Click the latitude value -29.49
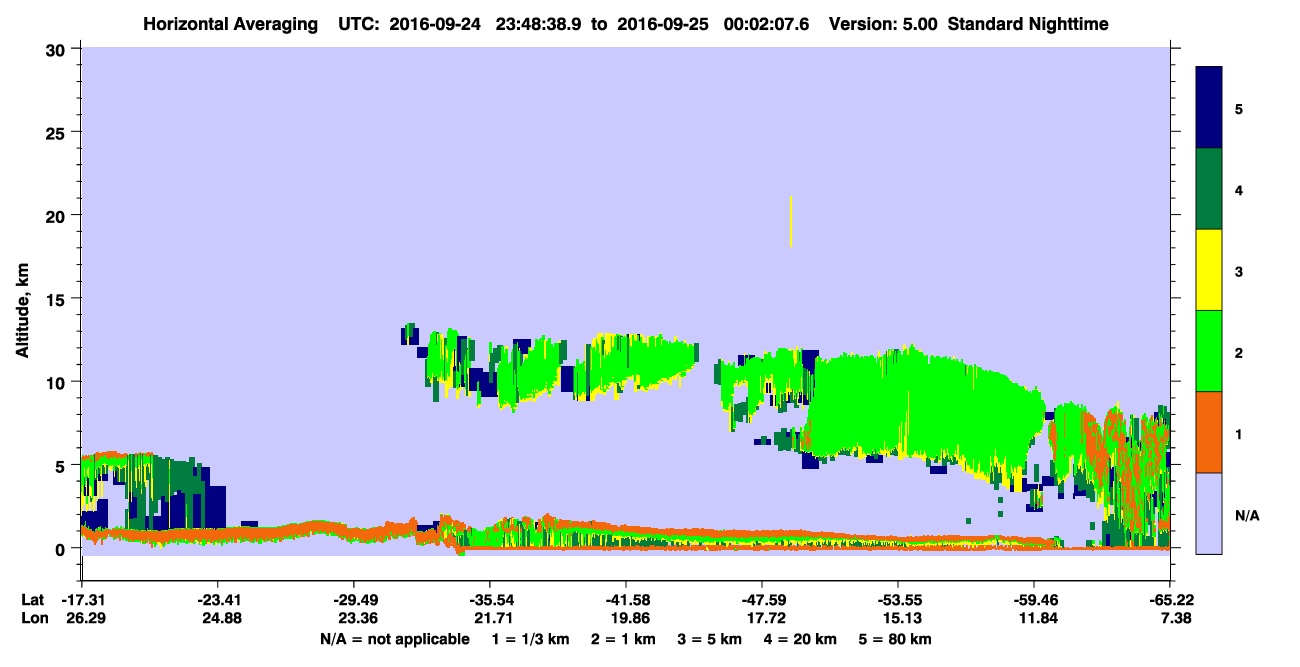 point(354,600)
